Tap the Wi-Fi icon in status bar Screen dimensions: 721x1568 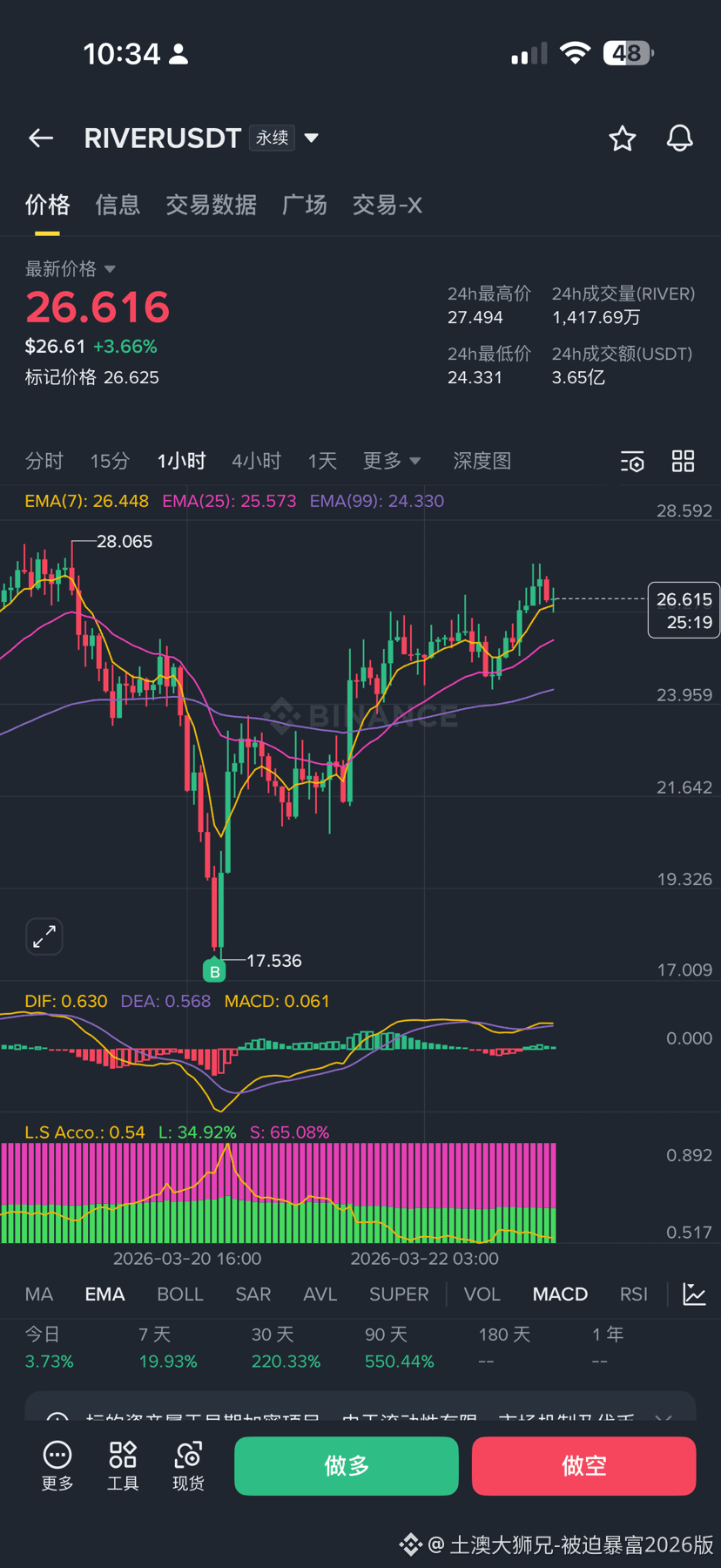point(575,53)
